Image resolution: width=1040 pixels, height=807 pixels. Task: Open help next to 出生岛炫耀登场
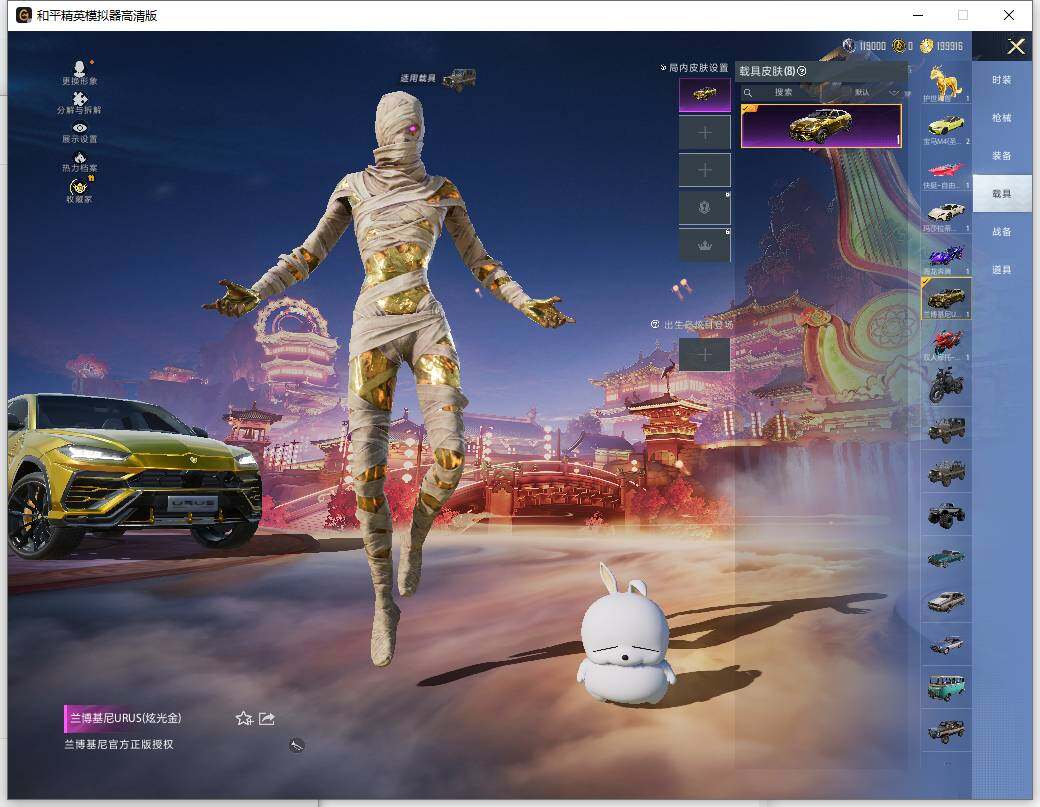[655, 324]
